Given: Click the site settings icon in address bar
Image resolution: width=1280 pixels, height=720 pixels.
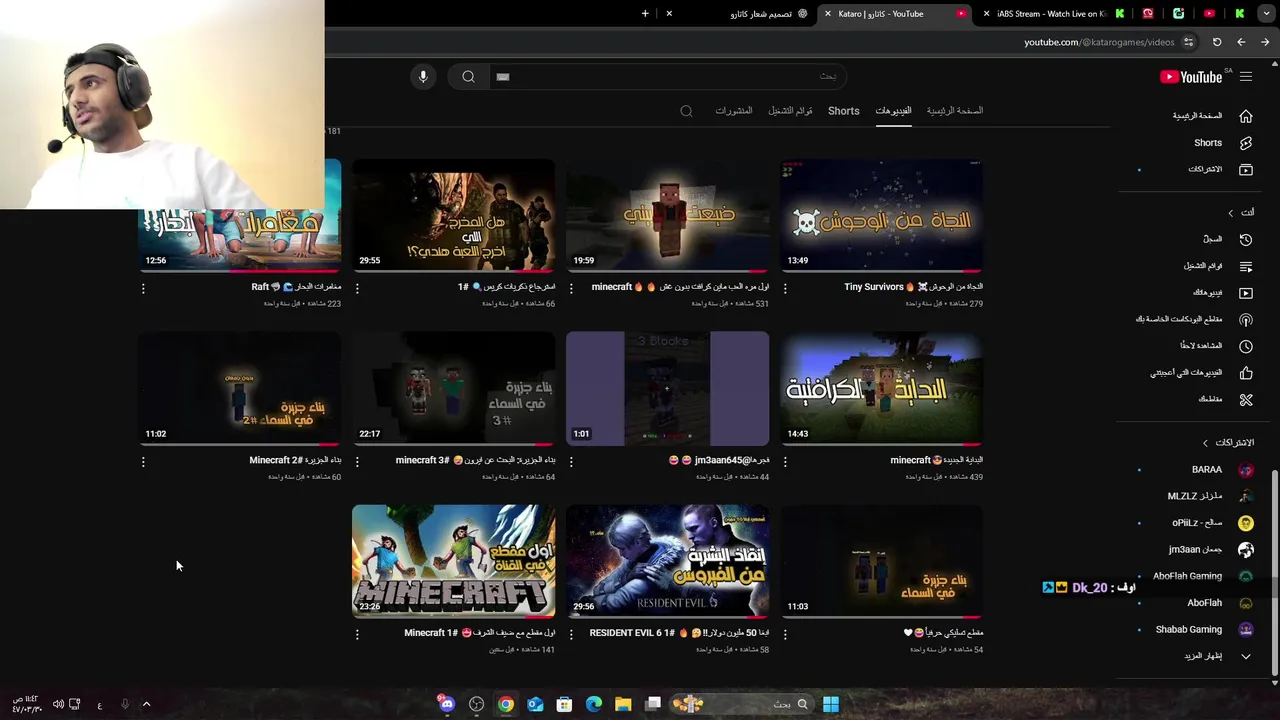Looking at the screenshot, I should click(1188, 42).
